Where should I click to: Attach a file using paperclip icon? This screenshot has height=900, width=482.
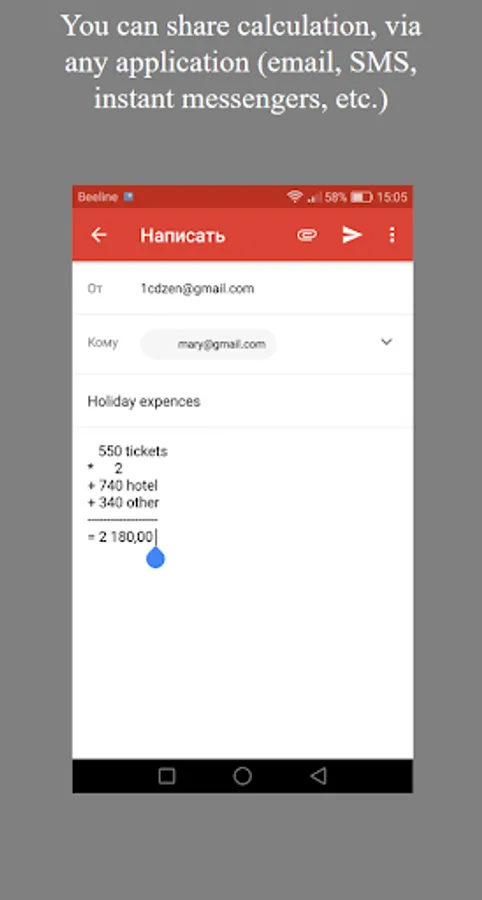(307, 235)
